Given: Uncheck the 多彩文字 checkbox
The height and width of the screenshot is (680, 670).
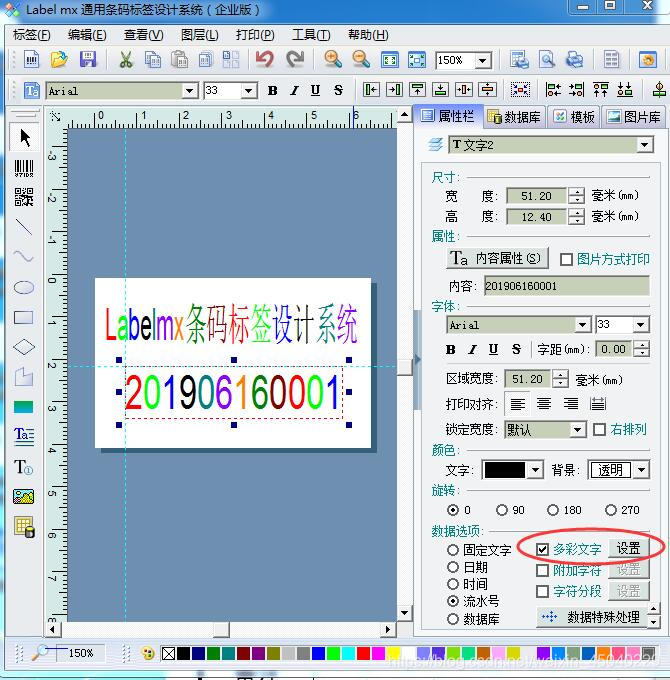Looking at the screenshot, I should [x=542, y=549].
